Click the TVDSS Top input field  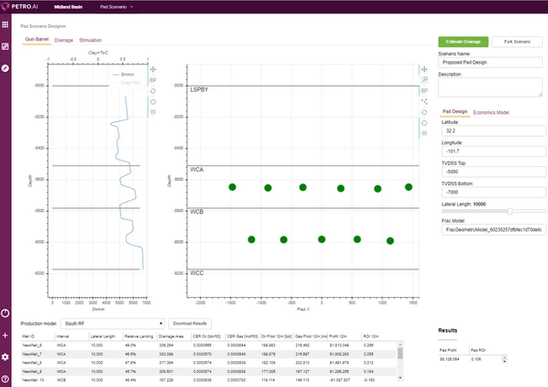click(x=493, y=172)
